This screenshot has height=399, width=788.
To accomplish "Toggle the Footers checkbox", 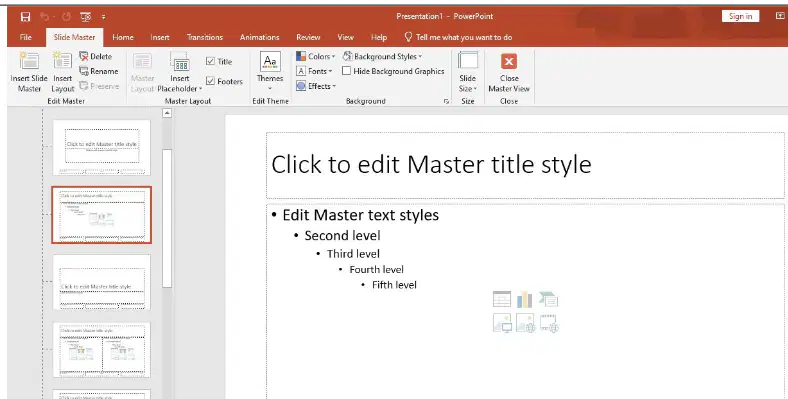I will [x=224, y=81].
